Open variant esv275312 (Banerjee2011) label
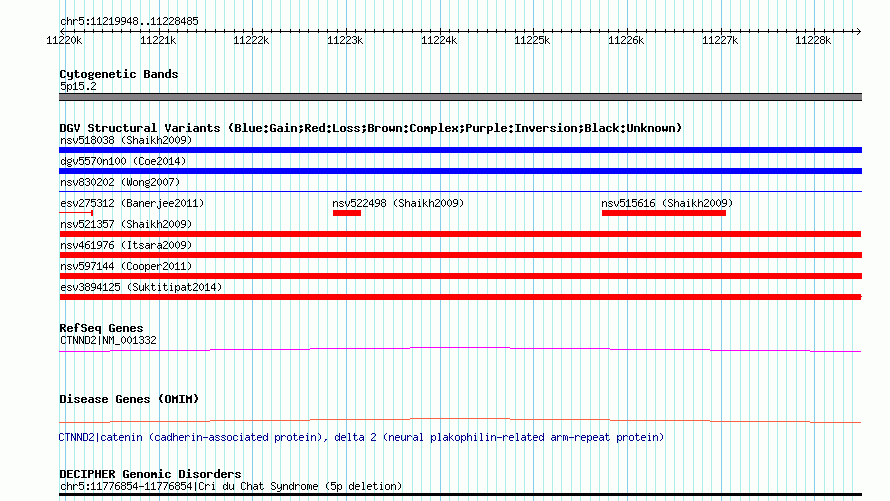This screenshot has height=501, width=890. click(132, 203)
